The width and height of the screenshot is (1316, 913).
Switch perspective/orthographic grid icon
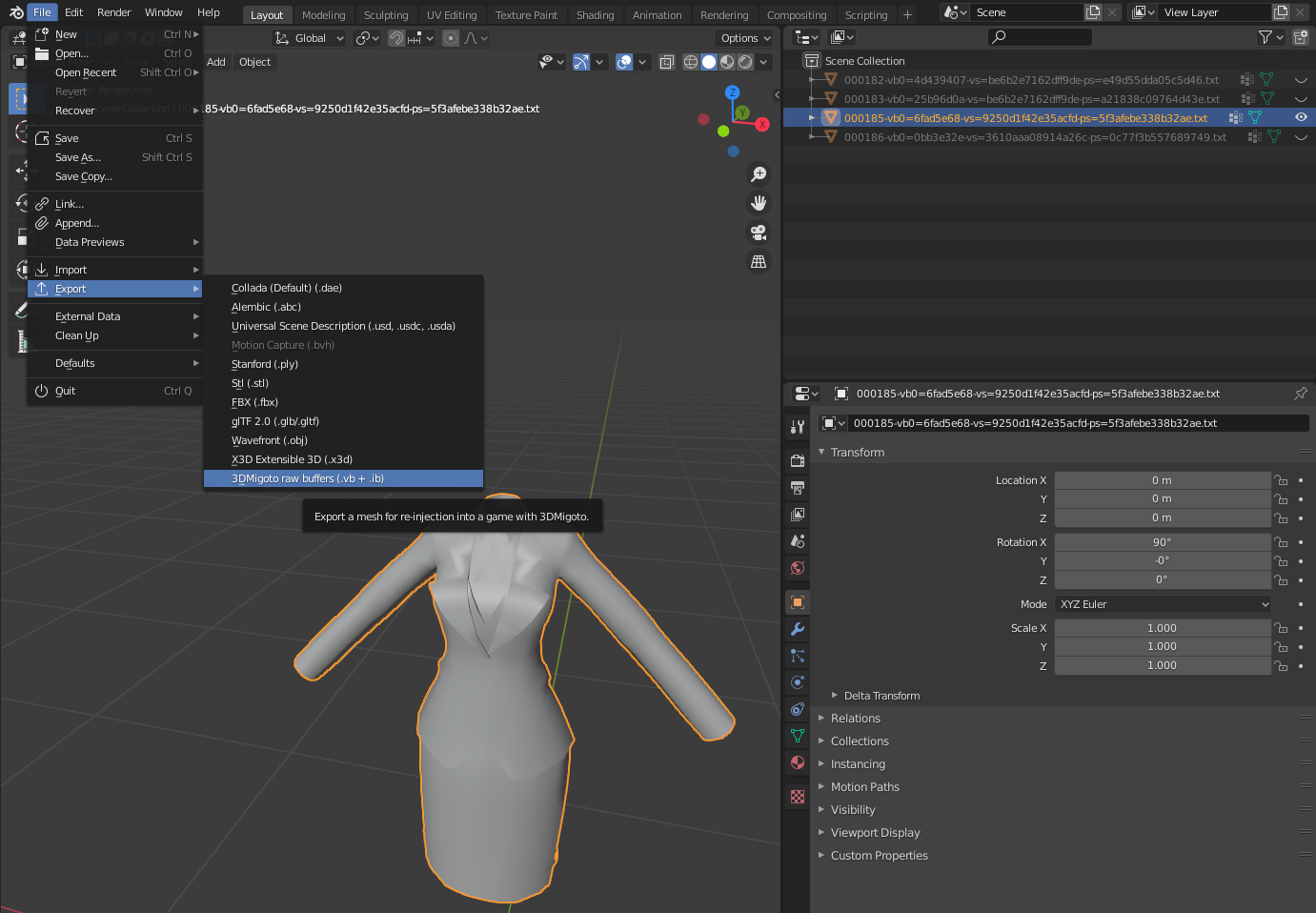pyautogui.click(x=759, y=261)
